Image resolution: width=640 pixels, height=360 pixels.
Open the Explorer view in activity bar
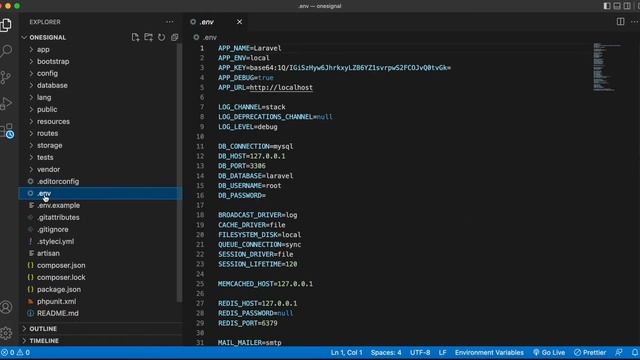click(x=6, y=25)
